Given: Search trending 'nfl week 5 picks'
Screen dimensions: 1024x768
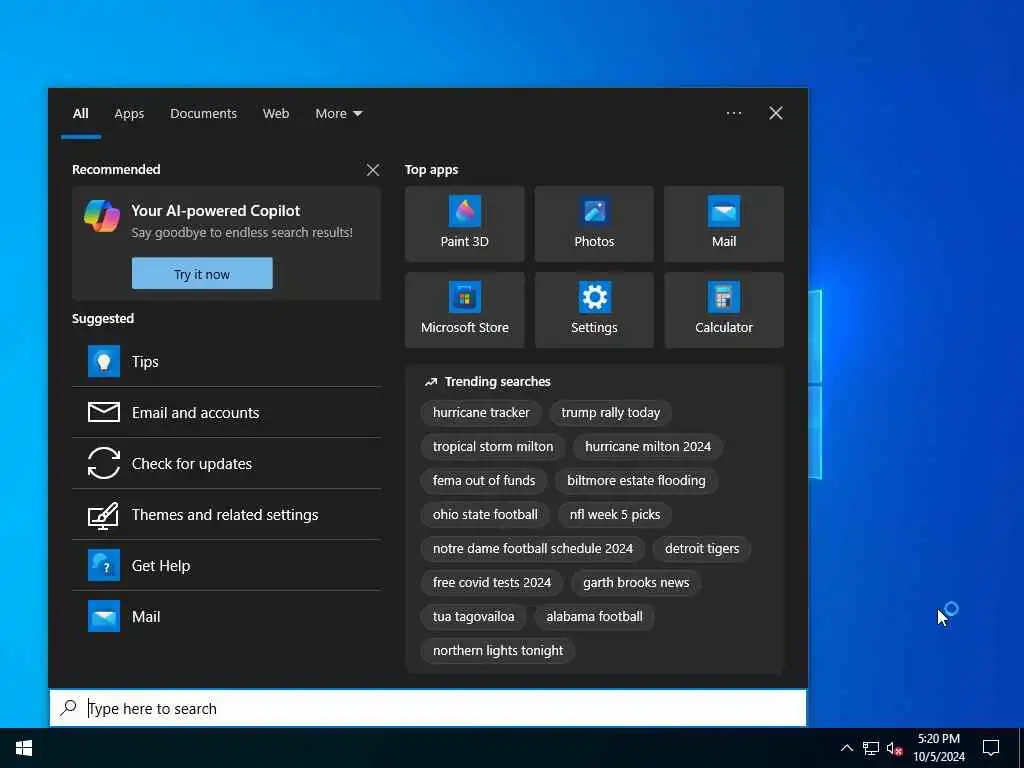Looking at the screenshot, I should [615, 515].
